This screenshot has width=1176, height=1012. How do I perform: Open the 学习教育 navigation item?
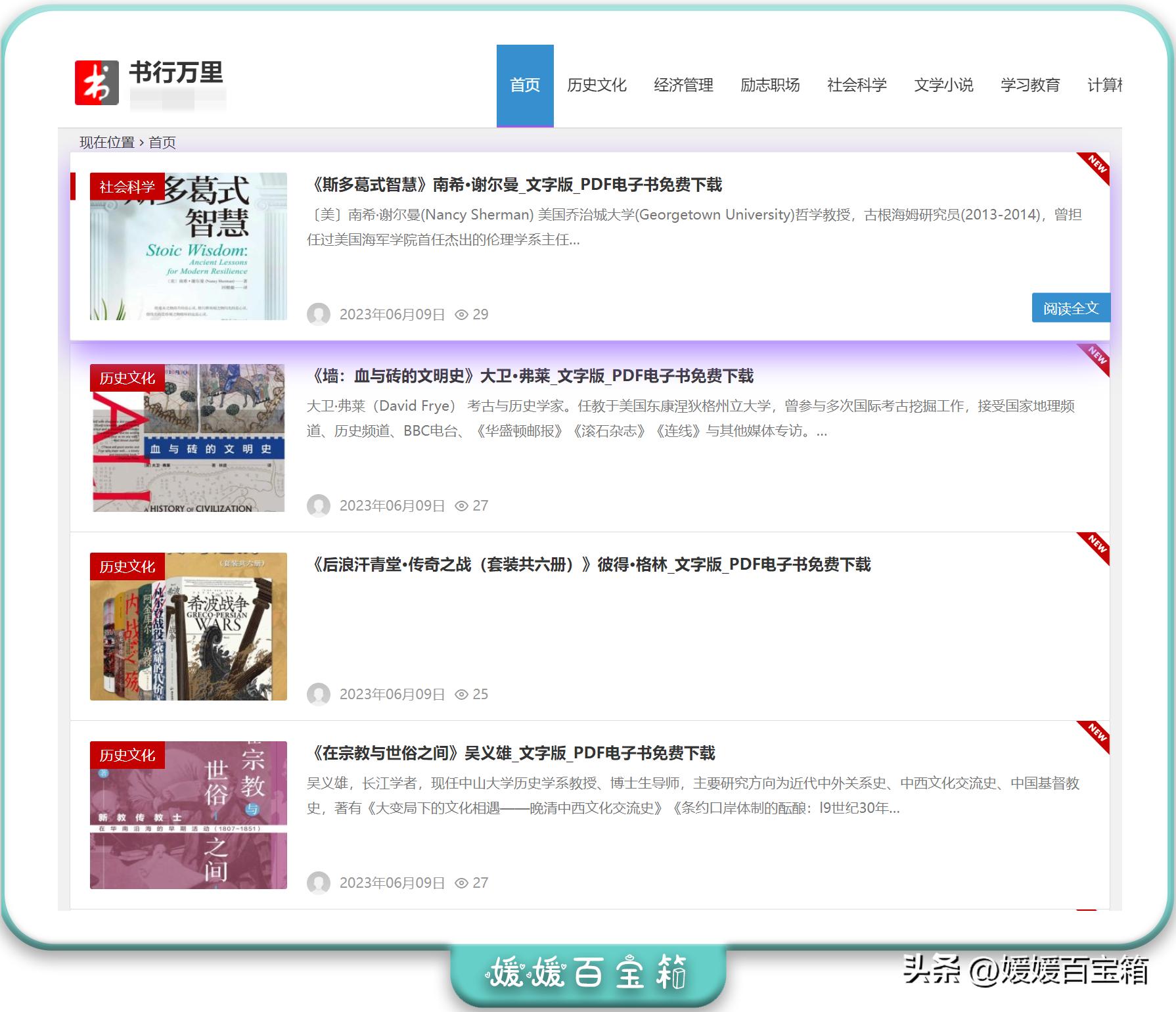pos(1030,84)
